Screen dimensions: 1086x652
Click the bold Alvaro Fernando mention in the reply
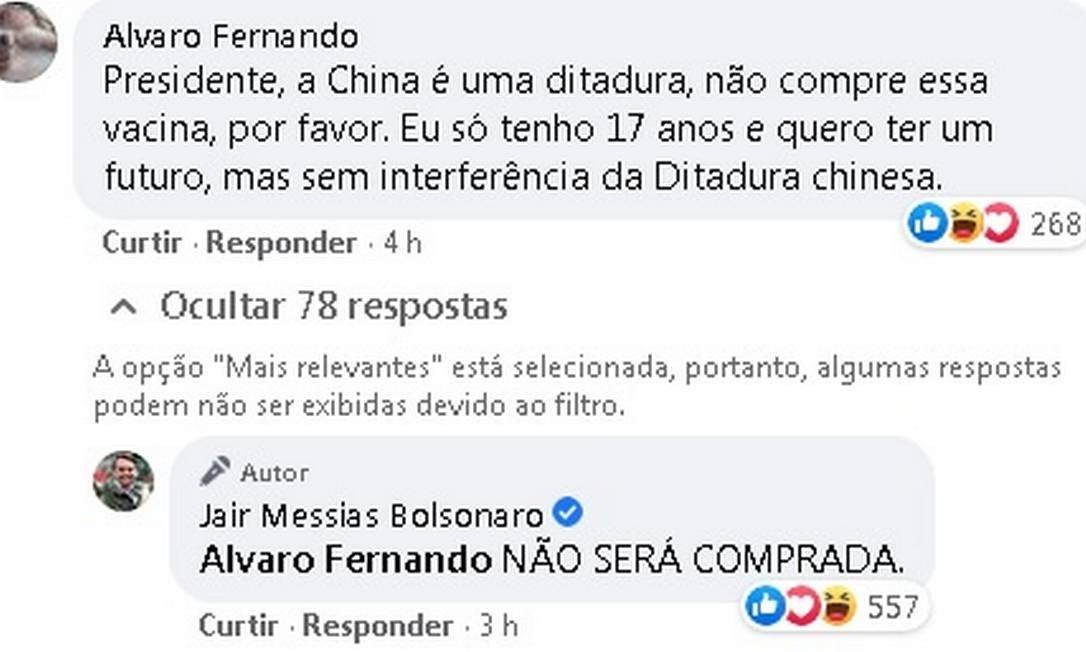point(345,559)
